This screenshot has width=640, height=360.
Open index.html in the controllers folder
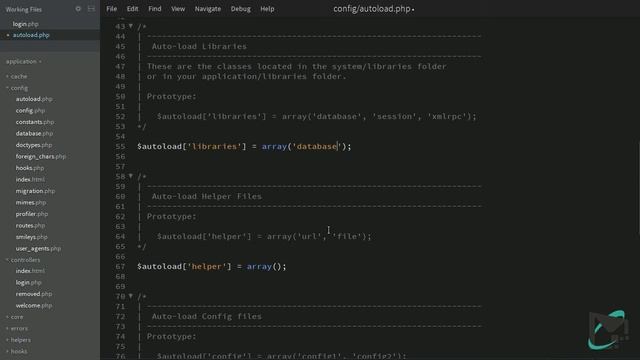point(30,271)
